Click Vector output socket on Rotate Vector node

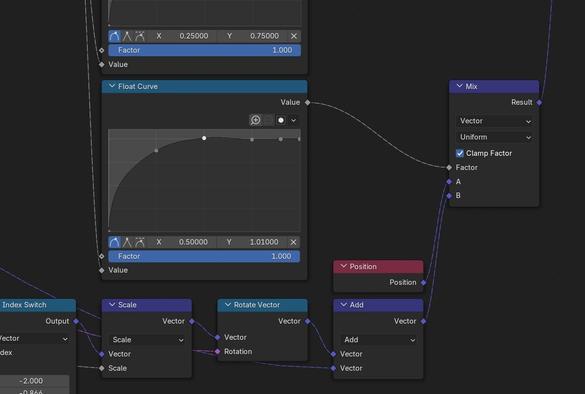point(307,321)
